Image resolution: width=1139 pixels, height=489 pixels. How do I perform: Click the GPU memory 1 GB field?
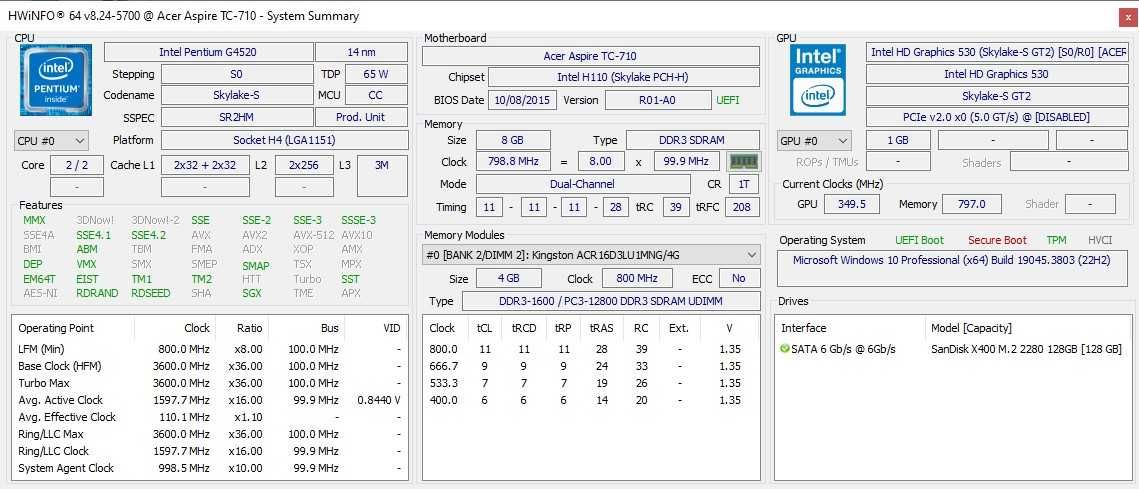(x=898, y=141)
